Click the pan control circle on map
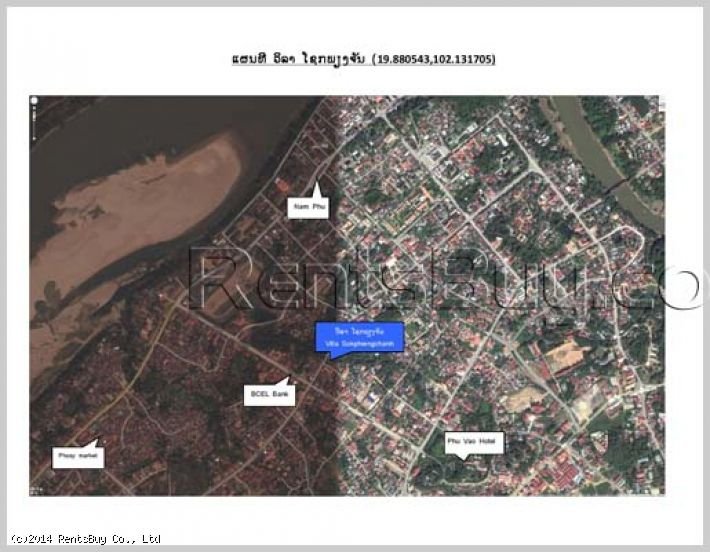This screenshot has height=552, width=710. (34, 101)
